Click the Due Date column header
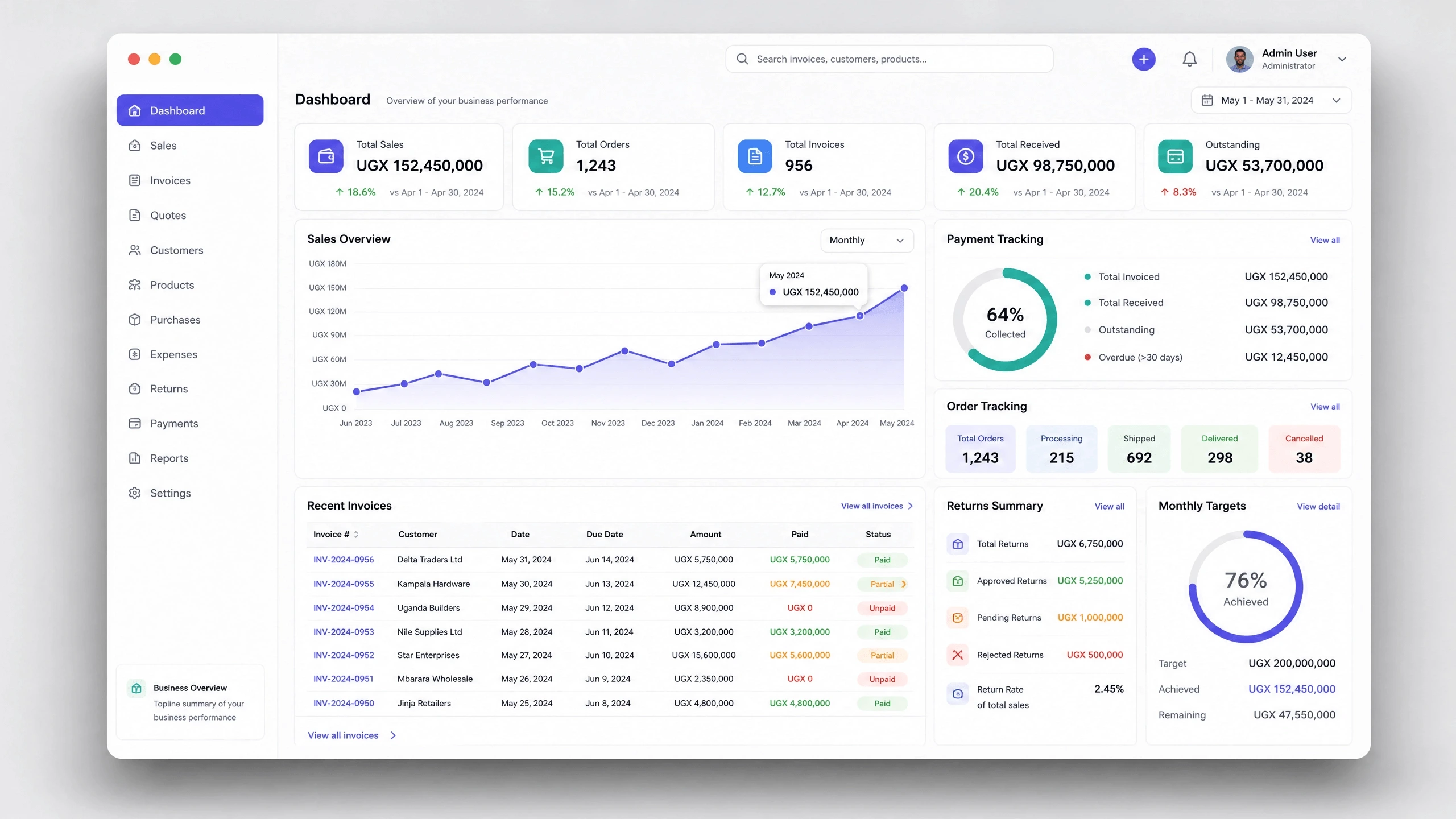Viewport: 1456px width, 819px height. coord(605,535)
